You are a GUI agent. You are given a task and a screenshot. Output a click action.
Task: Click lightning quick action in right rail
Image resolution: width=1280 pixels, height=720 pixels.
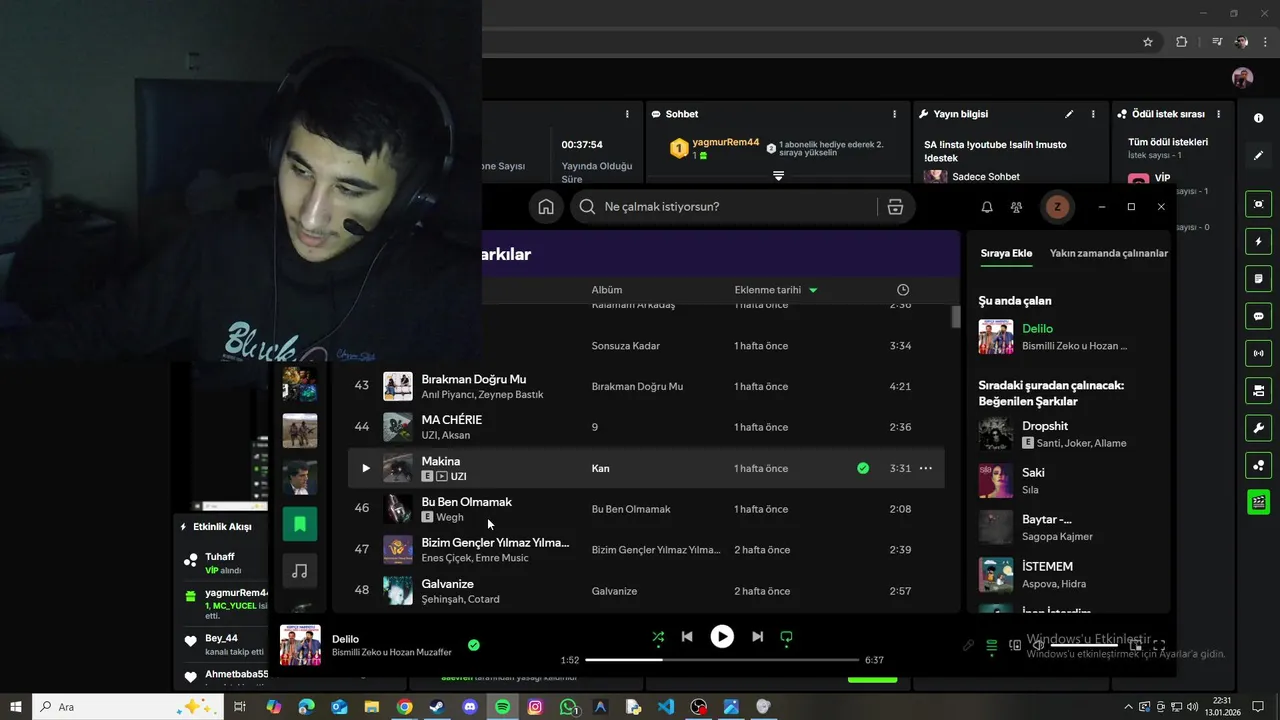(1258, 241)
